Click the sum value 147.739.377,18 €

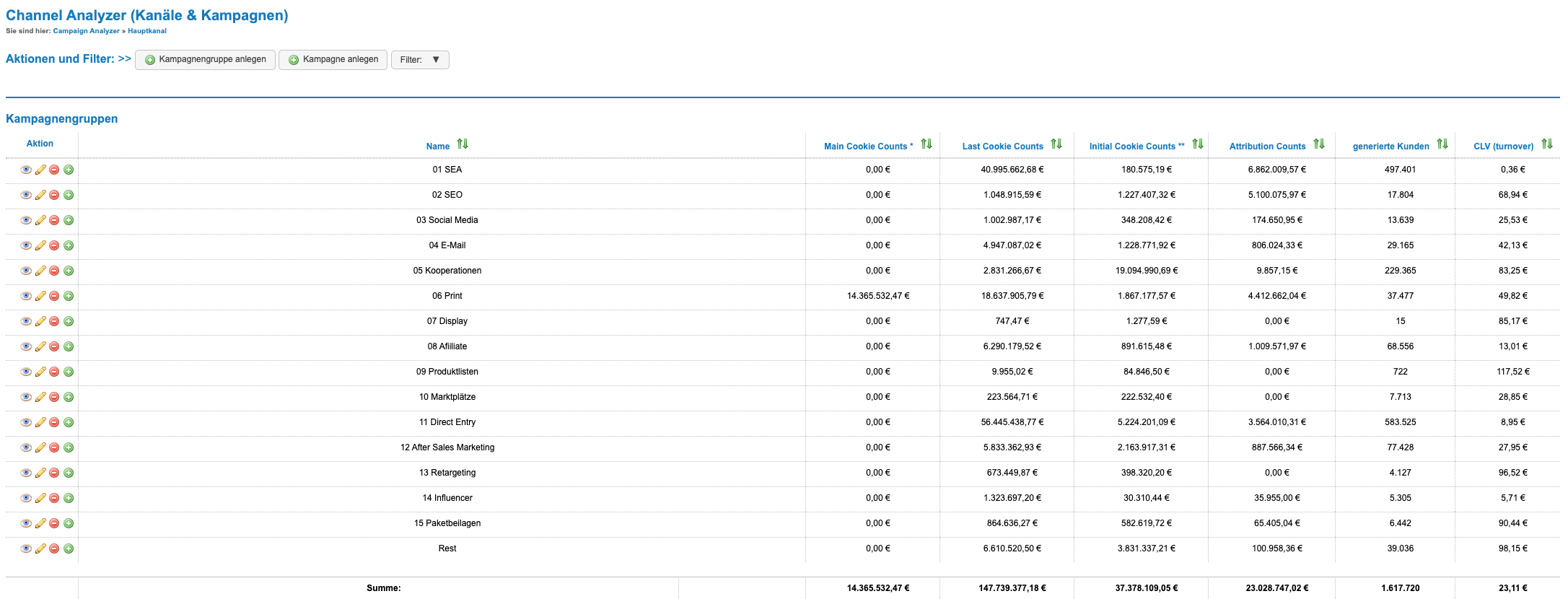coord(1012,588)
